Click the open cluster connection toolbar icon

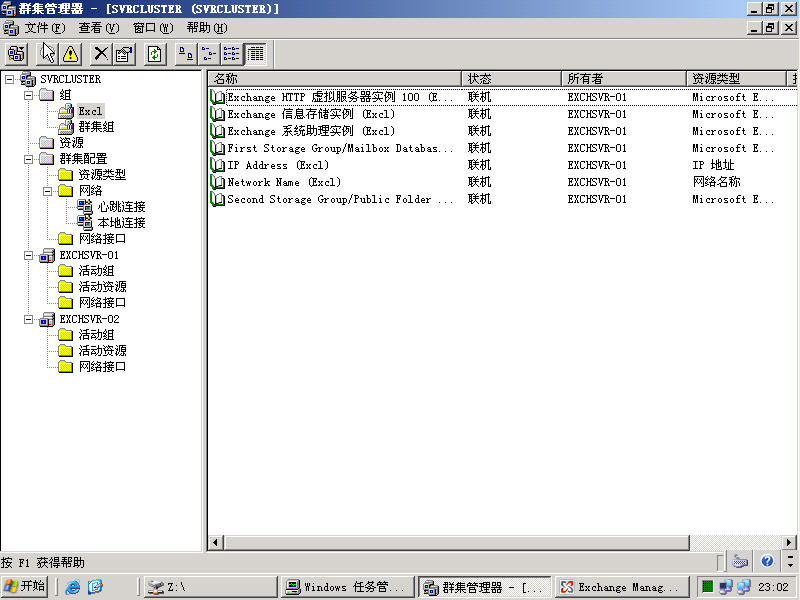click(x=17, y=54)
